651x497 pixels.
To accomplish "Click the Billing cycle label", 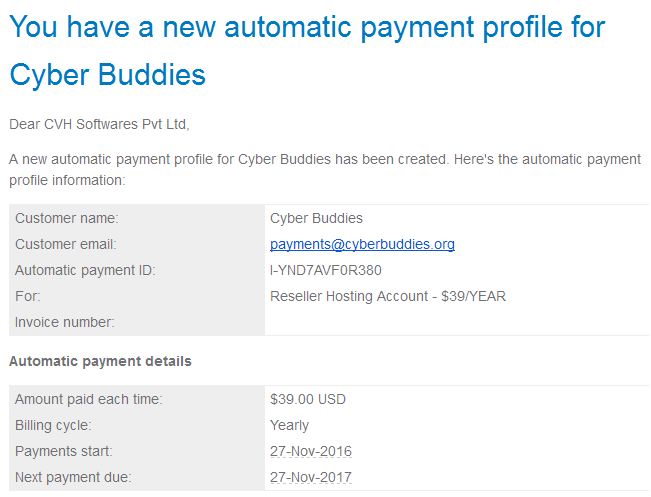I will (x=53, y=425).
